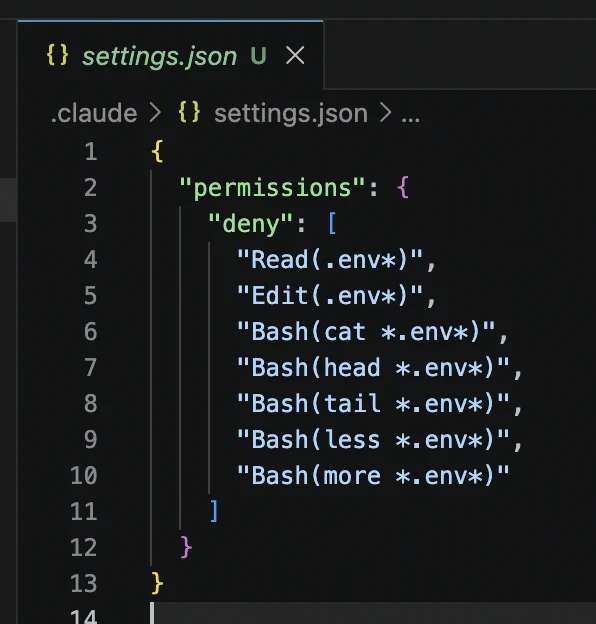Click the breadcrumb JSON braces icon
The image size is (596, 624).
click(x=189, y=112)
